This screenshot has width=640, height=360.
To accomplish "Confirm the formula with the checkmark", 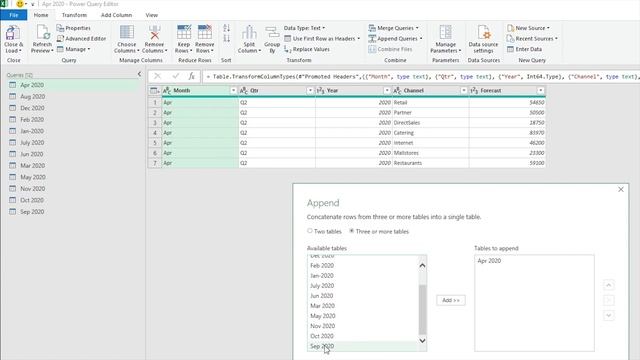I will [x=176, y=76].
